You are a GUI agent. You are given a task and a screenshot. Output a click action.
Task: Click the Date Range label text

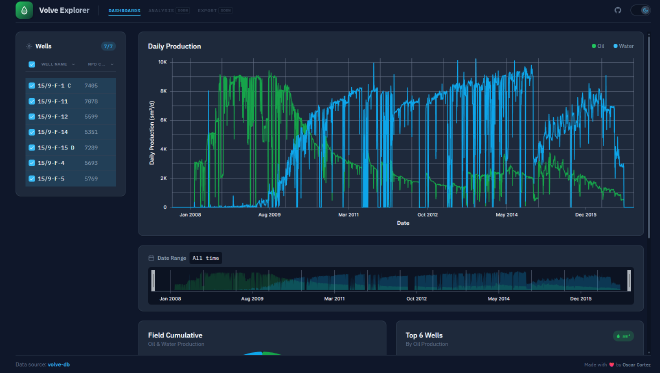click(x=171, y=258)
